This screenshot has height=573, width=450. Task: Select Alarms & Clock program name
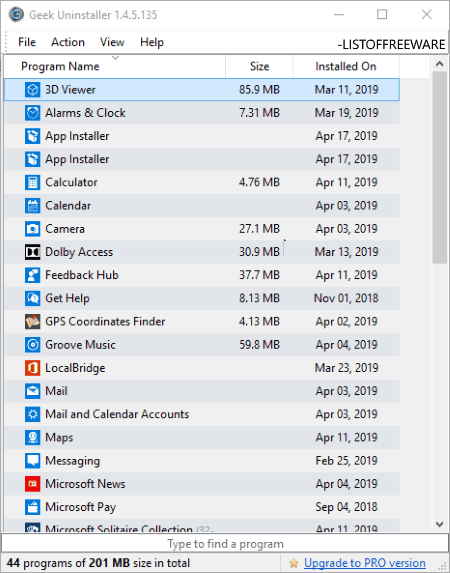pos(85,113)
